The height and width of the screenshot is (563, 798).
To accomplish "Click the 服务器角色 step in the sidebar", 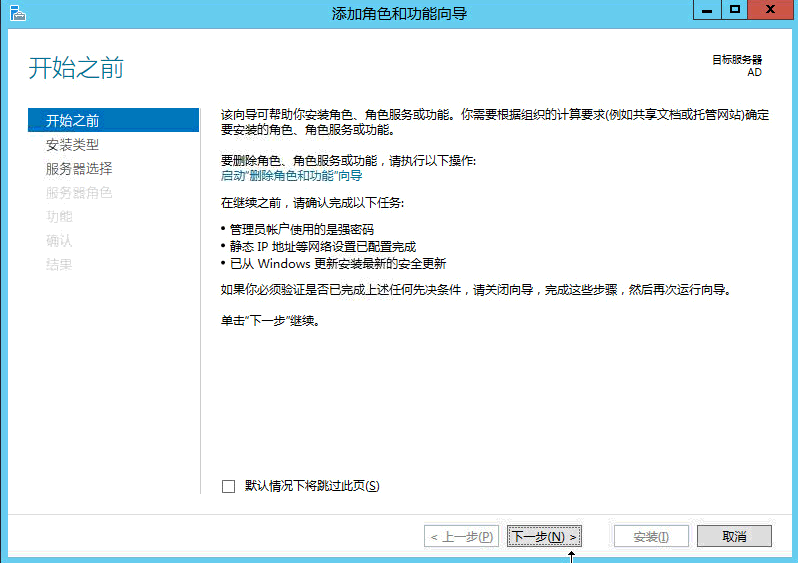I will [x=79, y=193].
